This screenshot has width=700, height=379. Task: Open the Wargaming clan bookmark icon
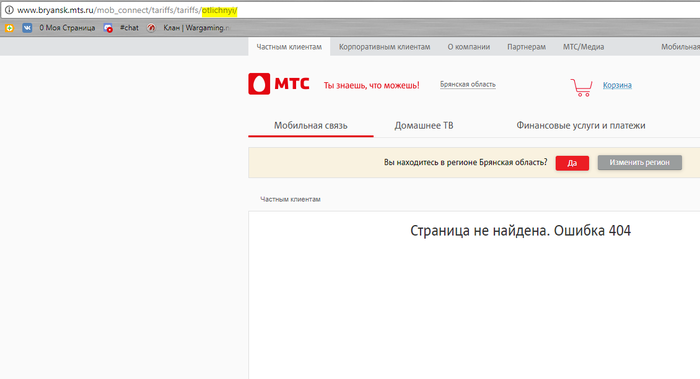151,28
